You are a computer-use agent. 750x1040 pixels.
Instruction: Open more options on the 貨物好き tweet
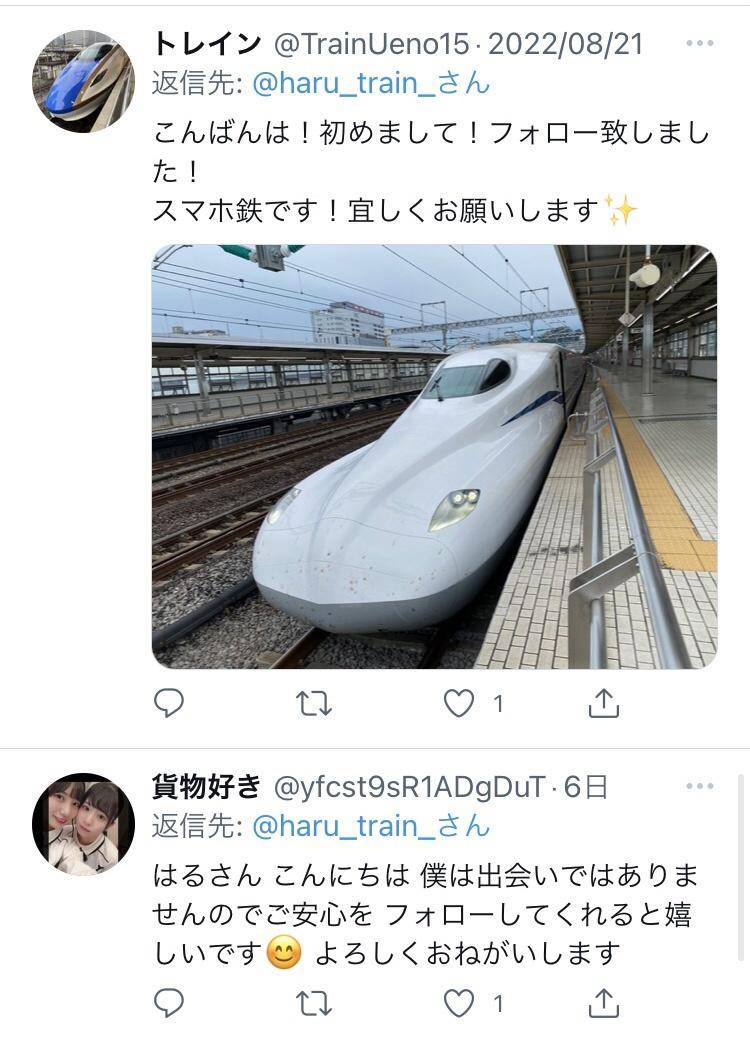click(700, 787)
